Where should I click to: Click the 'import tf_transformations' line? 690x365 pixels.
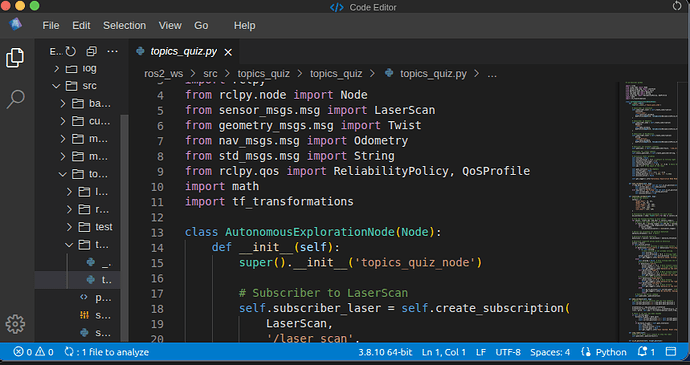tap(269, 202)
